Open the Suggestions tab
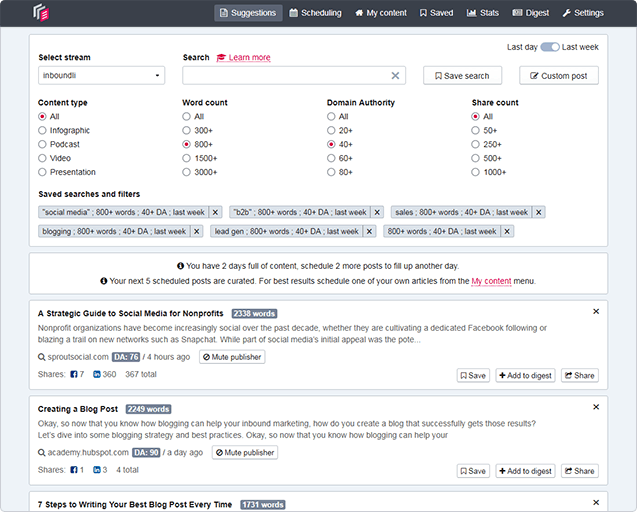The width and height of the screenshot is (637, 512). coord(248,13)
